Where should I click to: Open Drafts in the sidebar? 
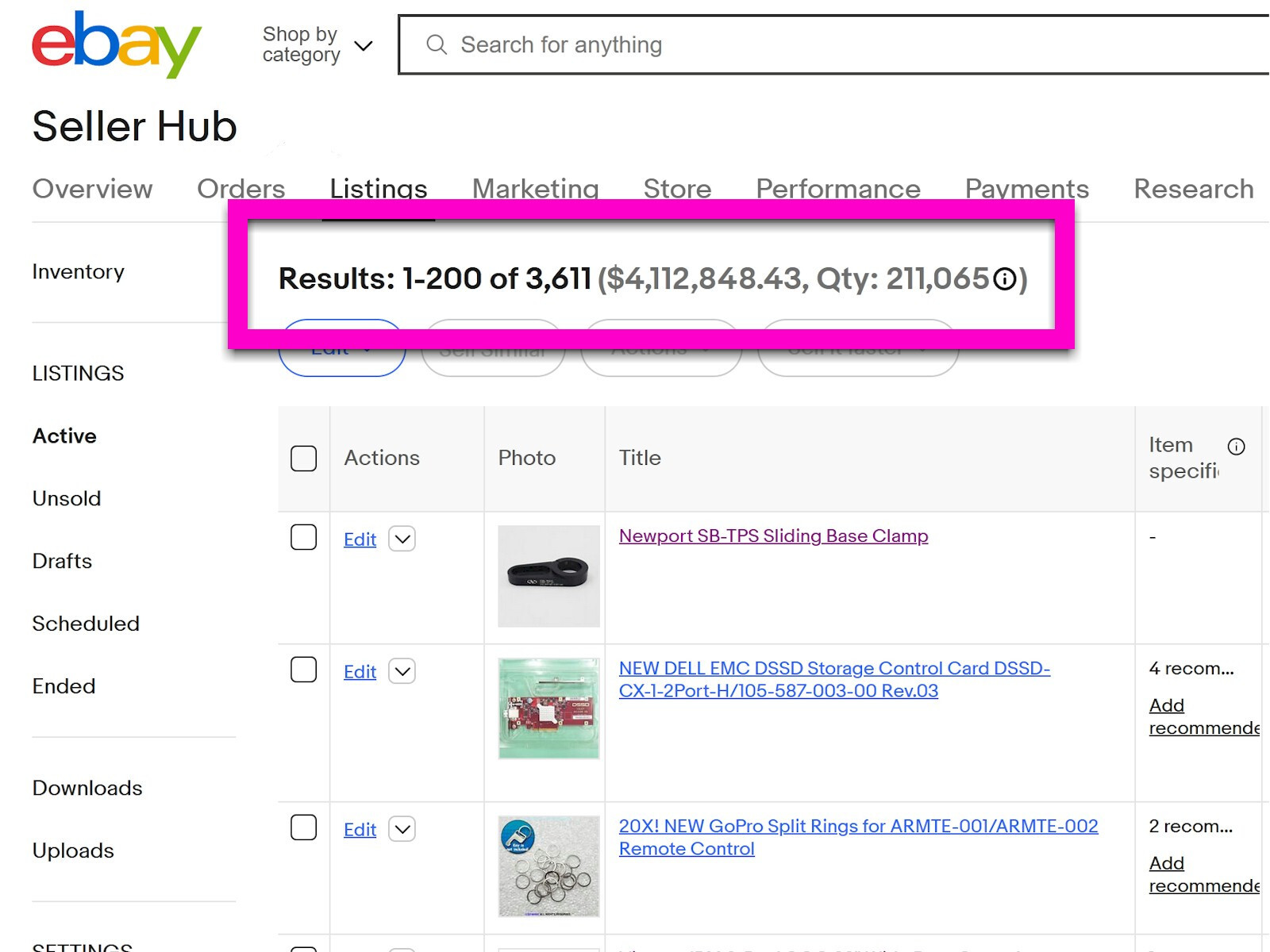point(62,562)
